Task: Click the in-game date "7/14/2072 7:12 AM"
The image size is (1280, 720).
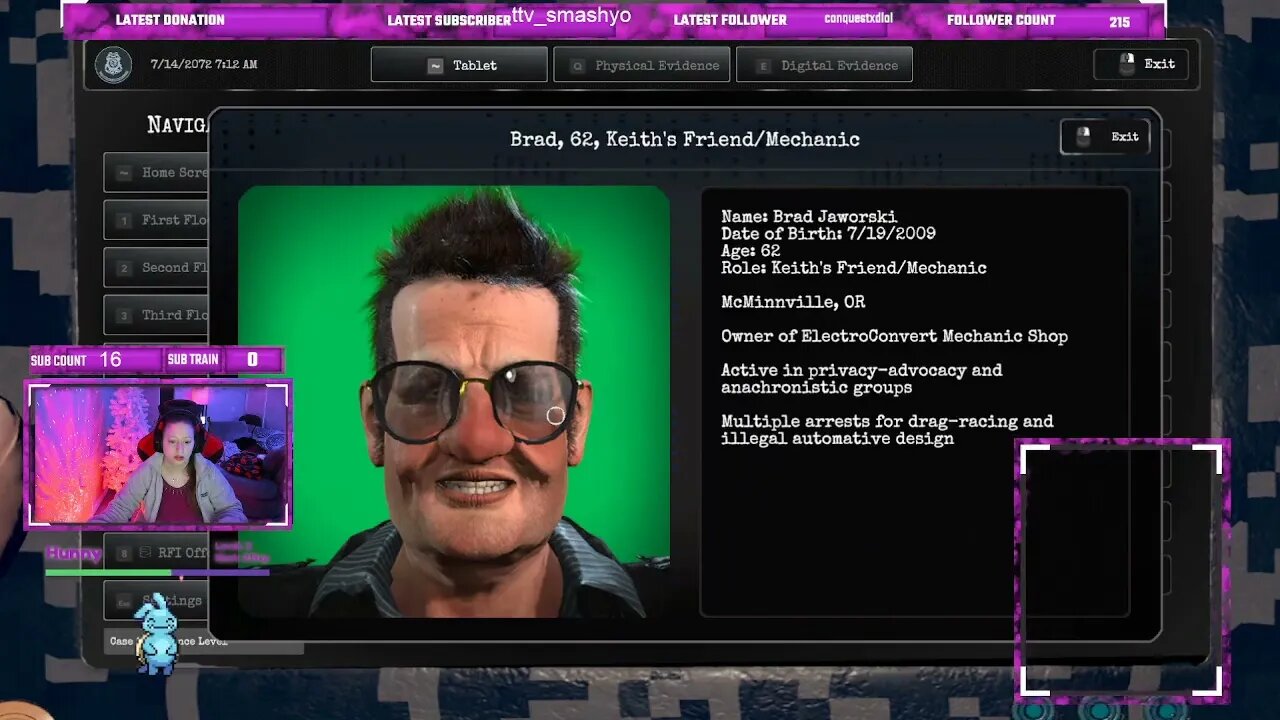Action: click(204, 65)
